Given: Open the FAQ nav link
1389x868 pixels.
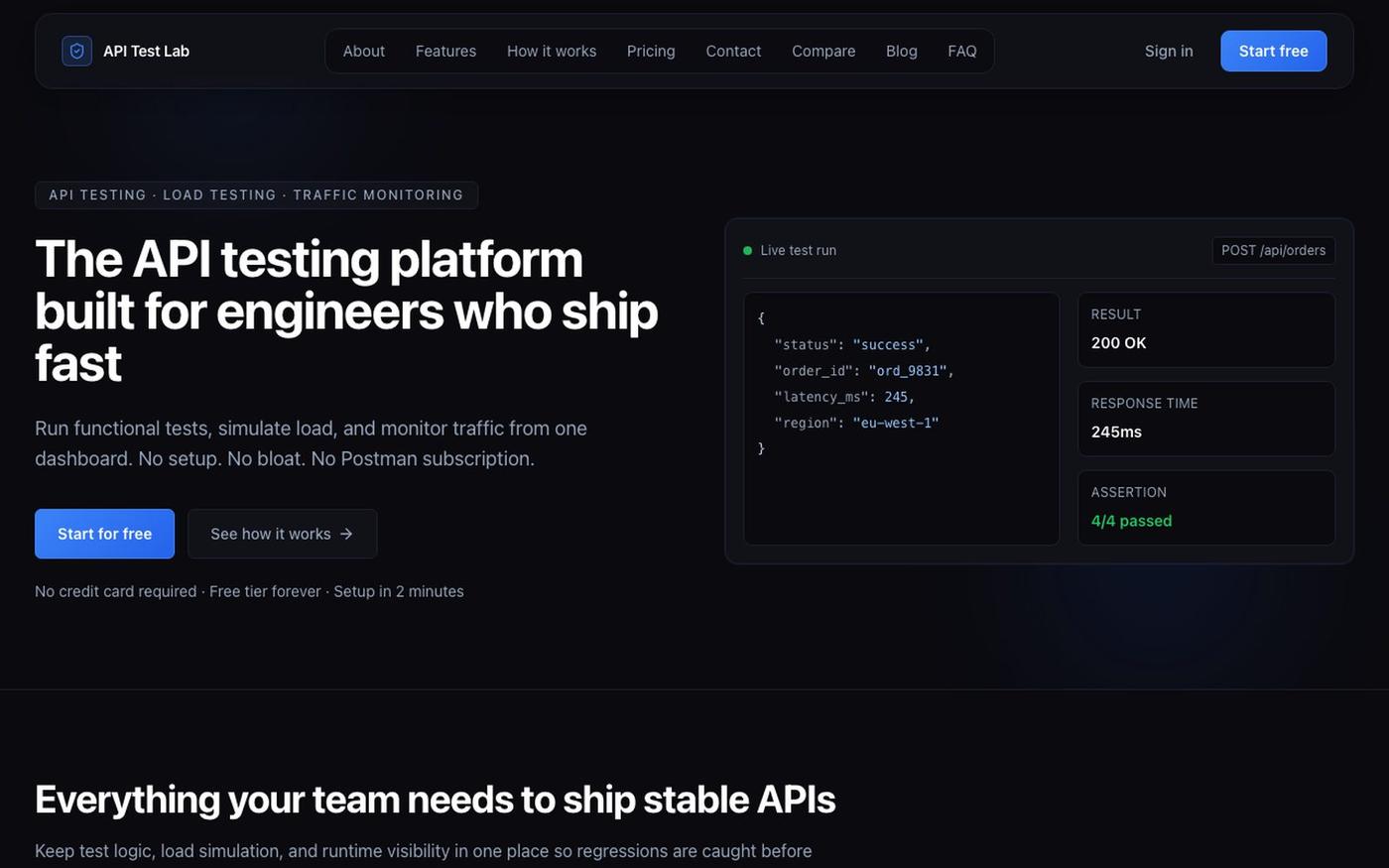Looking at the screenshot, I should pos(961,51).
